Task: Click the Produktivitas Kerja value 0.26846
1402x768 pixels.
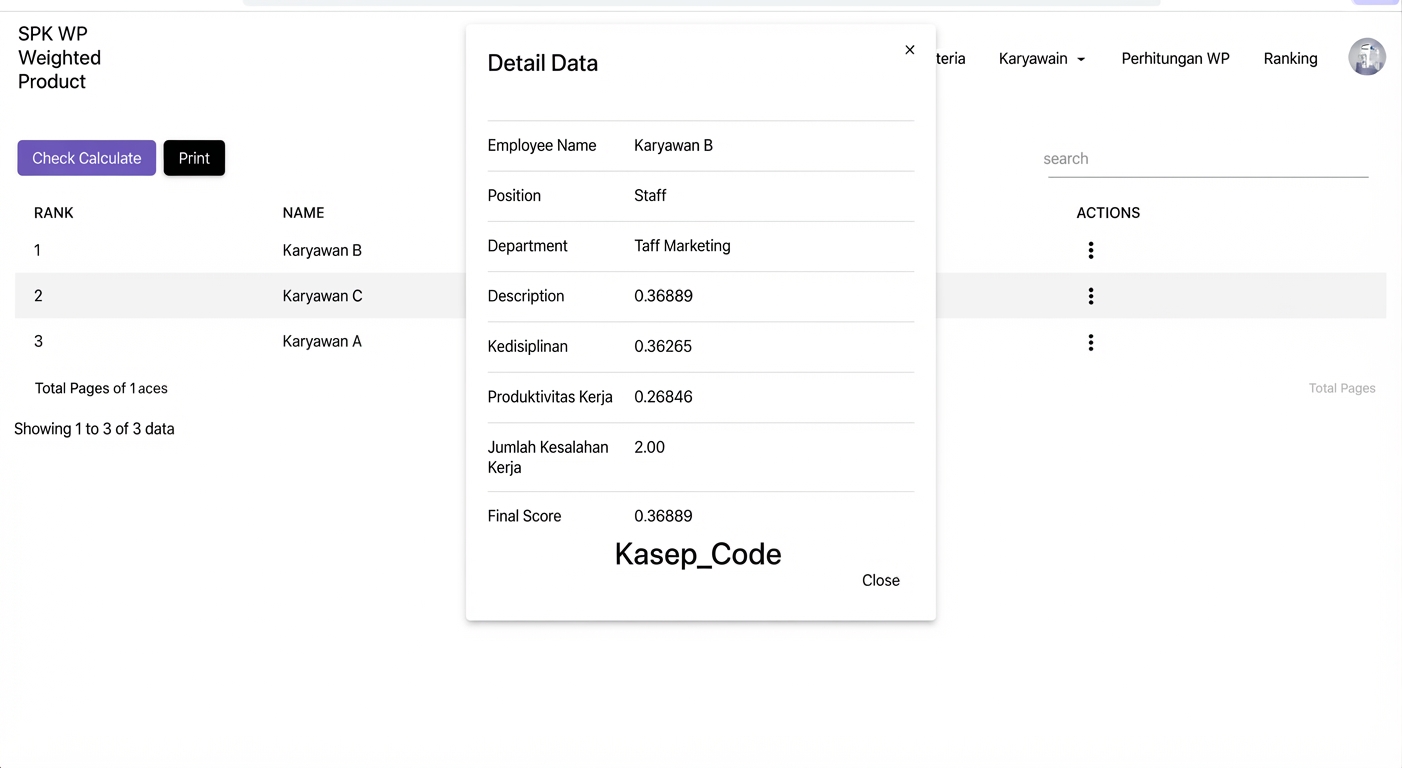Action: [663, 397]
